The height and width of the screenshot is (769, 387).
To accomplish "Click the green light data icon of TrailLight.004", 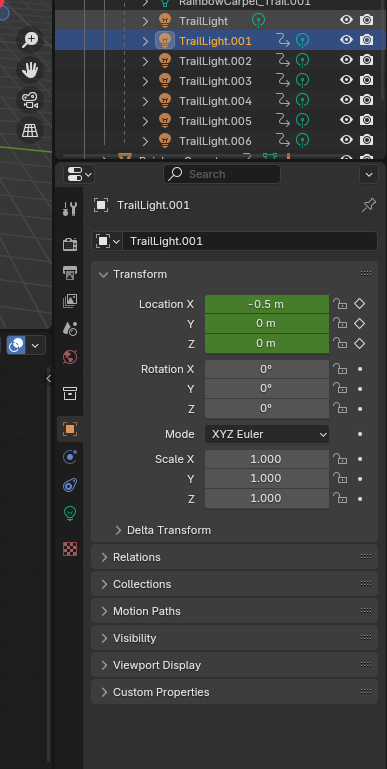I will point(303,101).
